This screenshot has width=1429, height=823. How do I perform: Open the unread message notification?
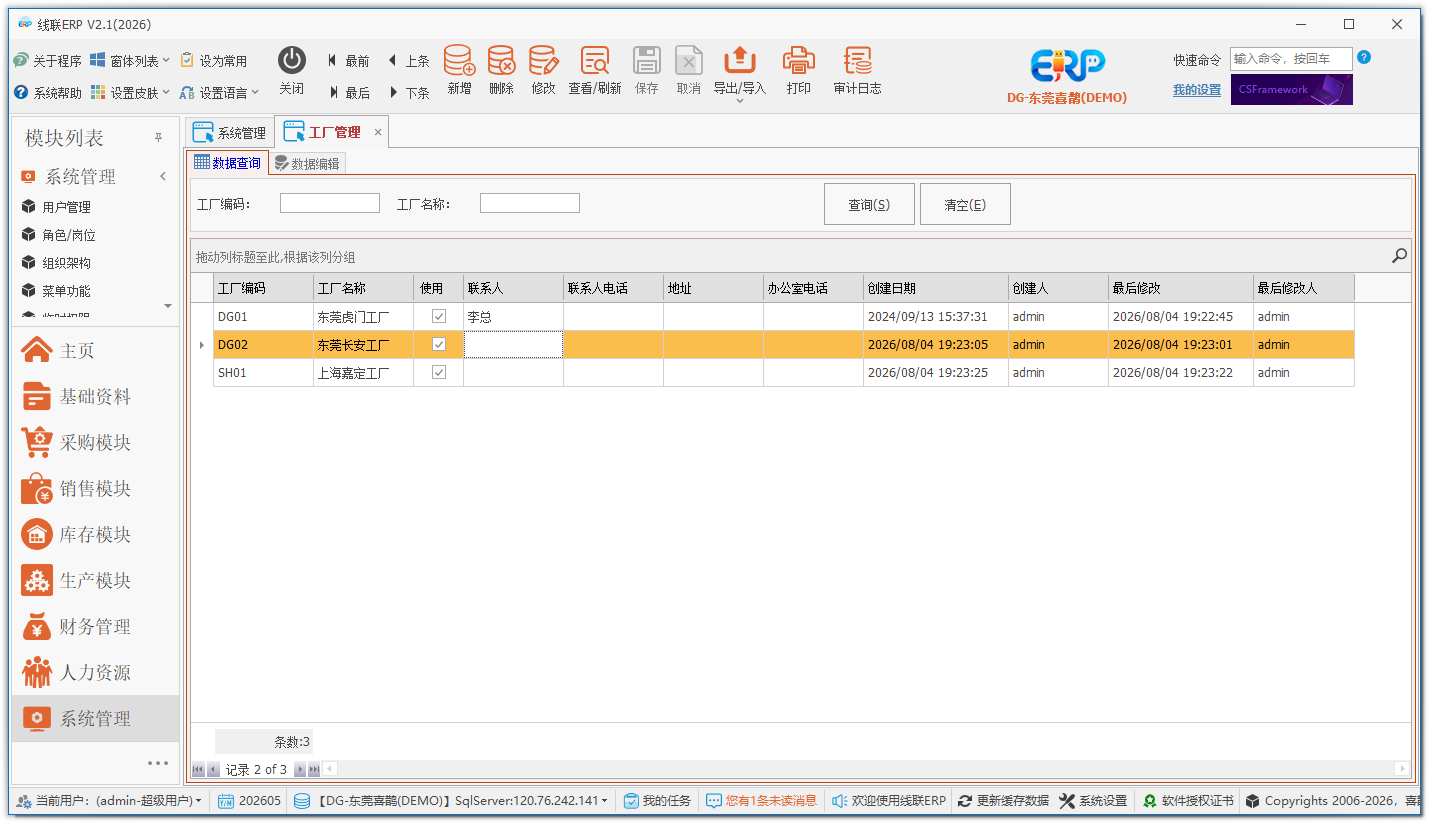pos(761,801)
